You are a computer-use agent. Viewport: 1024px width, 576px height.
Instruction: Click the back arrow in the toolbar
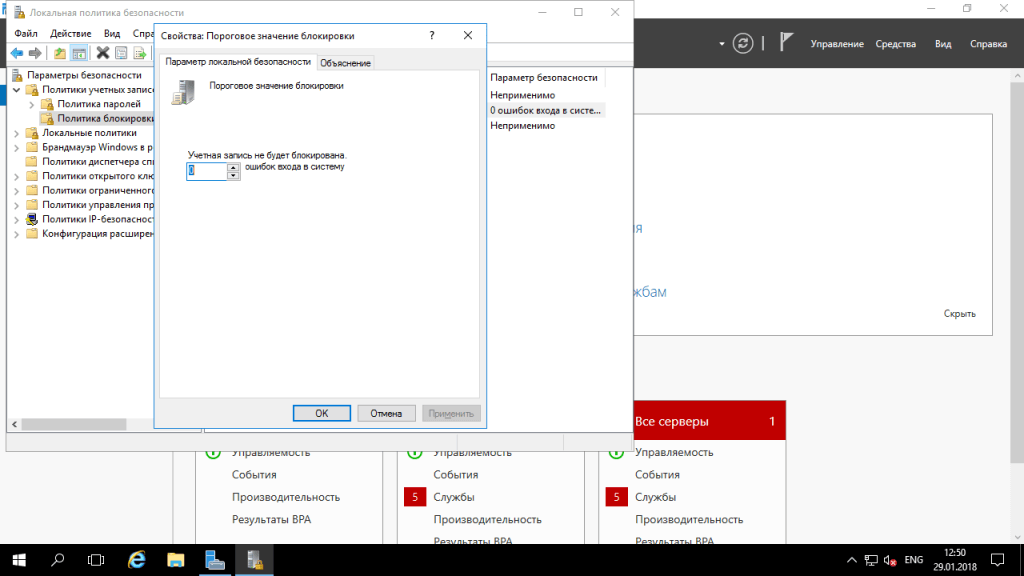click(x=17, y=53)
